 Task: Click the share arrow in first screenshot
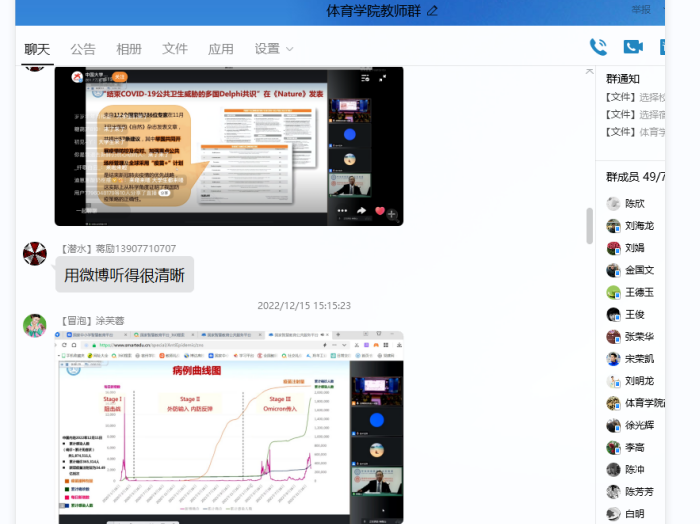coord(360,211)
